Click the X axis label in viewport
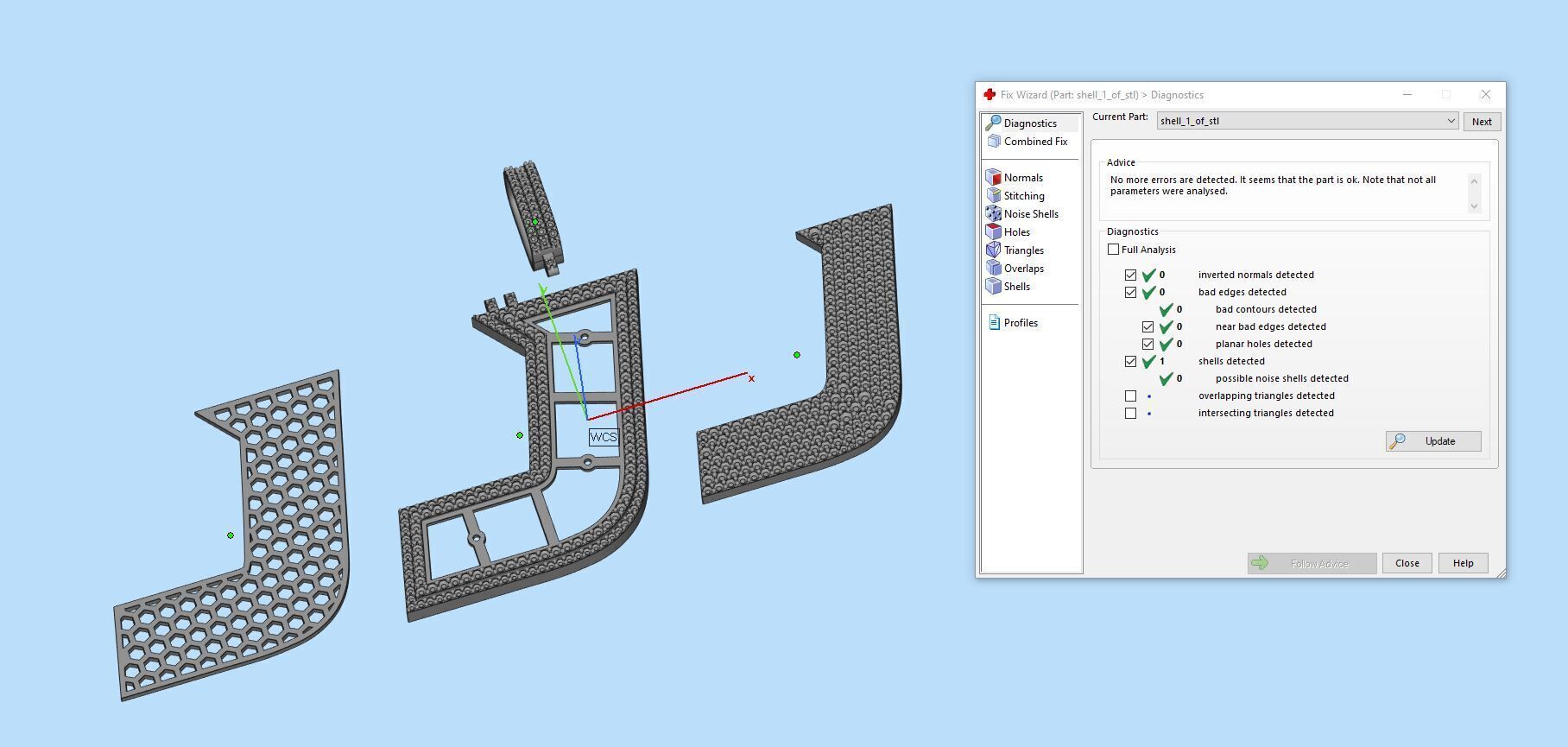The image size is (1568, 747). point(751,378)
